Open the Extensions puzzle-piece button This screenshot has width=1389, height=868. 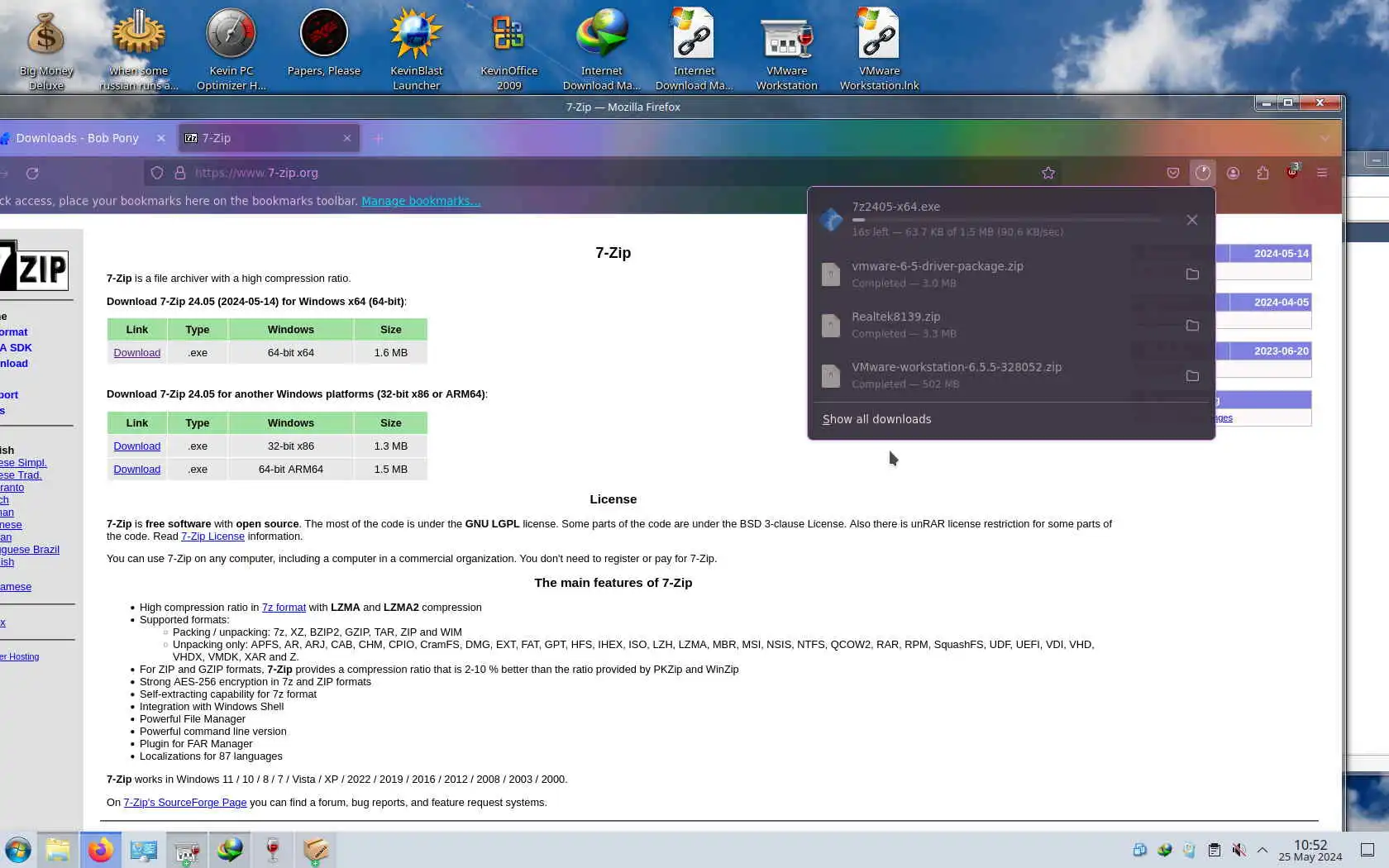1263,173
